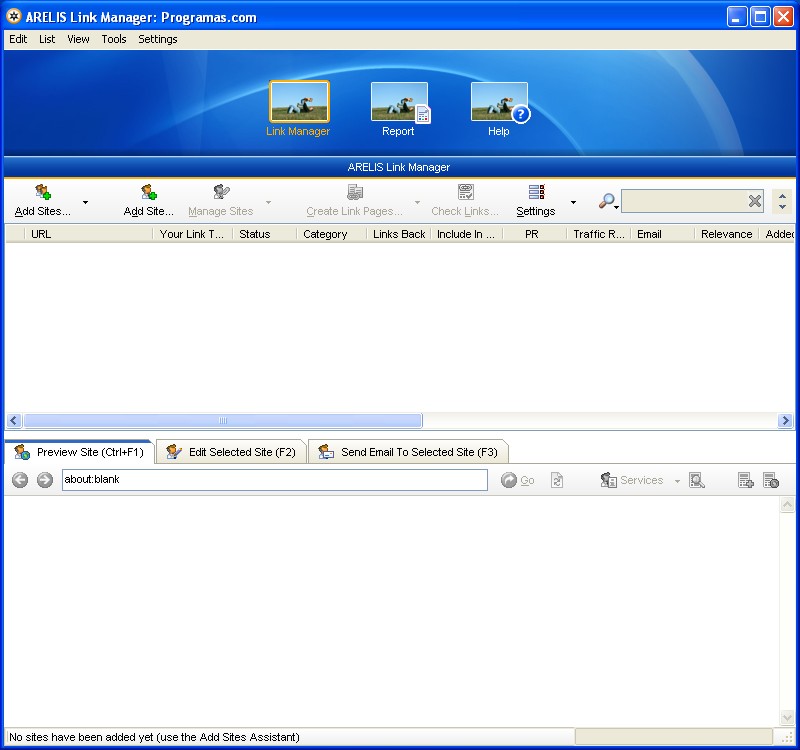Clear the search box with the X icon
Image resolution: width=800 pixels, height=750 pixels.
coord(755,201)
